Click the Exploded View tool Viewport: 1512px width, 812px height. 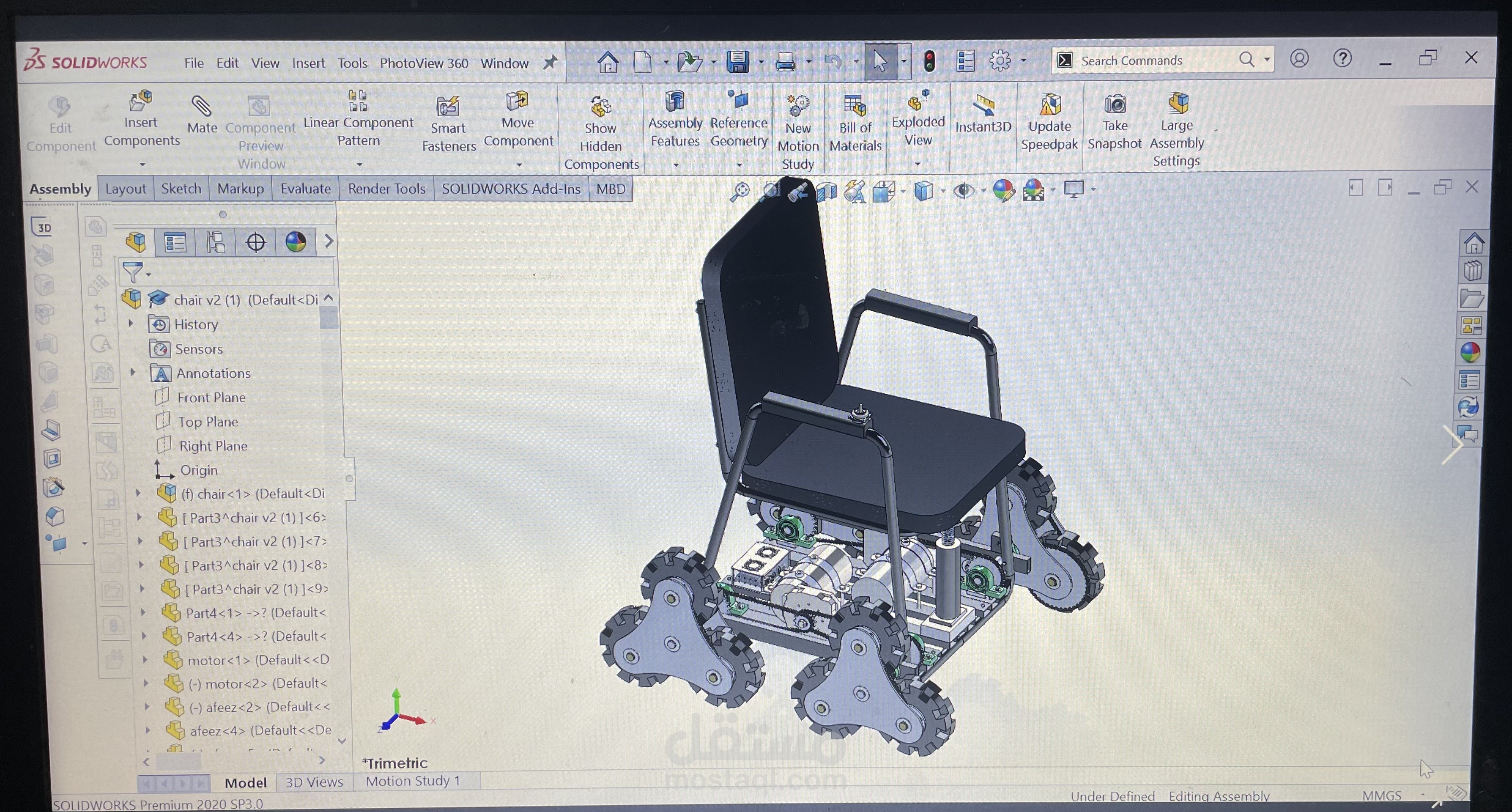click(x=918, y=118)
